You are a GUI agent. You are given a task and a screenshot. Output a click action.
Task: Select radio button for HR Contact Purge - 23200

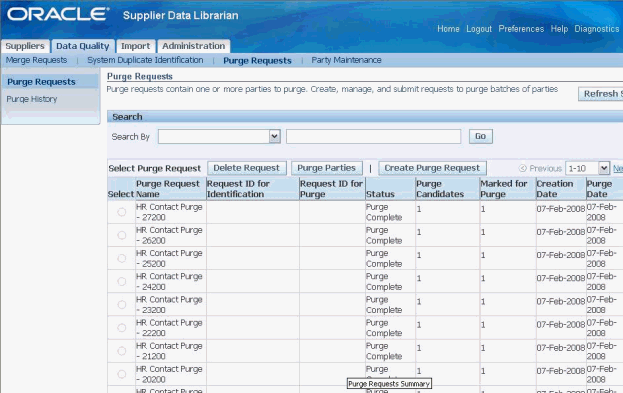122,304
